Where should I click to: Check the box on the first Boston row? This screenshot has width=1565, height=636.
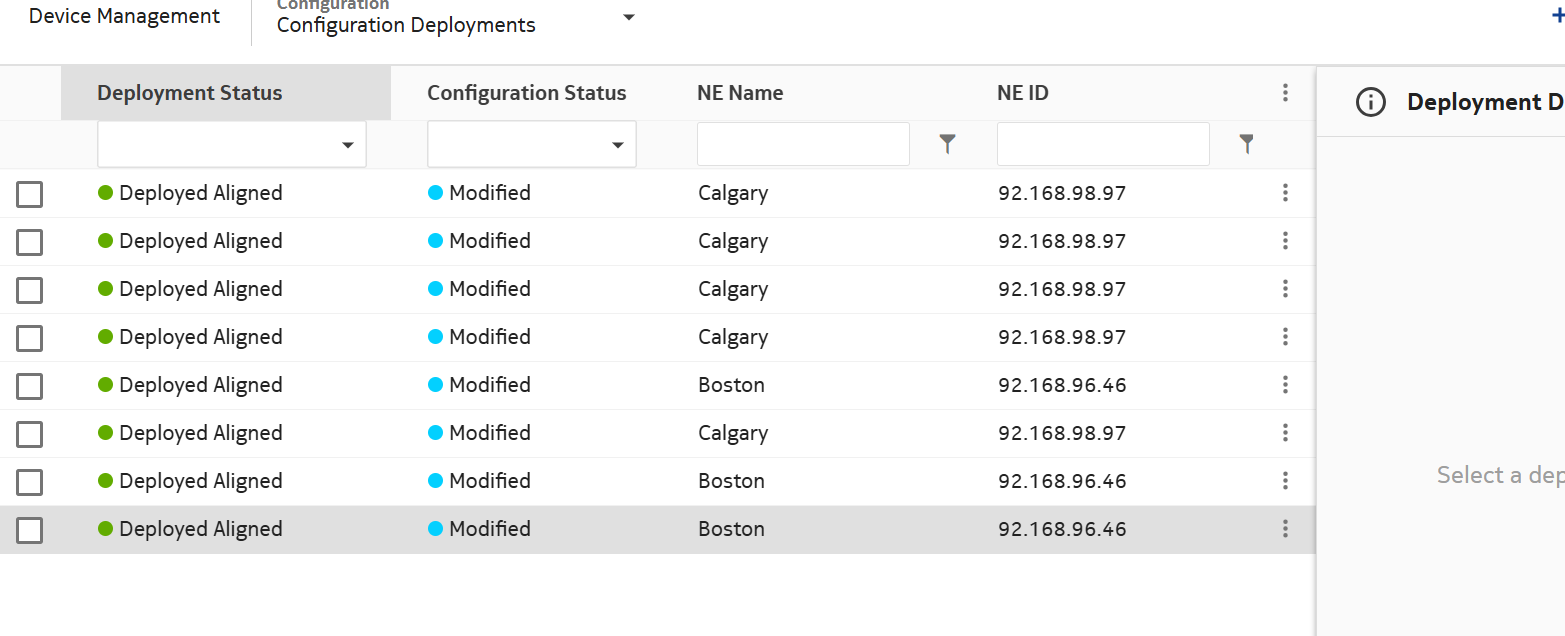coord(30,386)
